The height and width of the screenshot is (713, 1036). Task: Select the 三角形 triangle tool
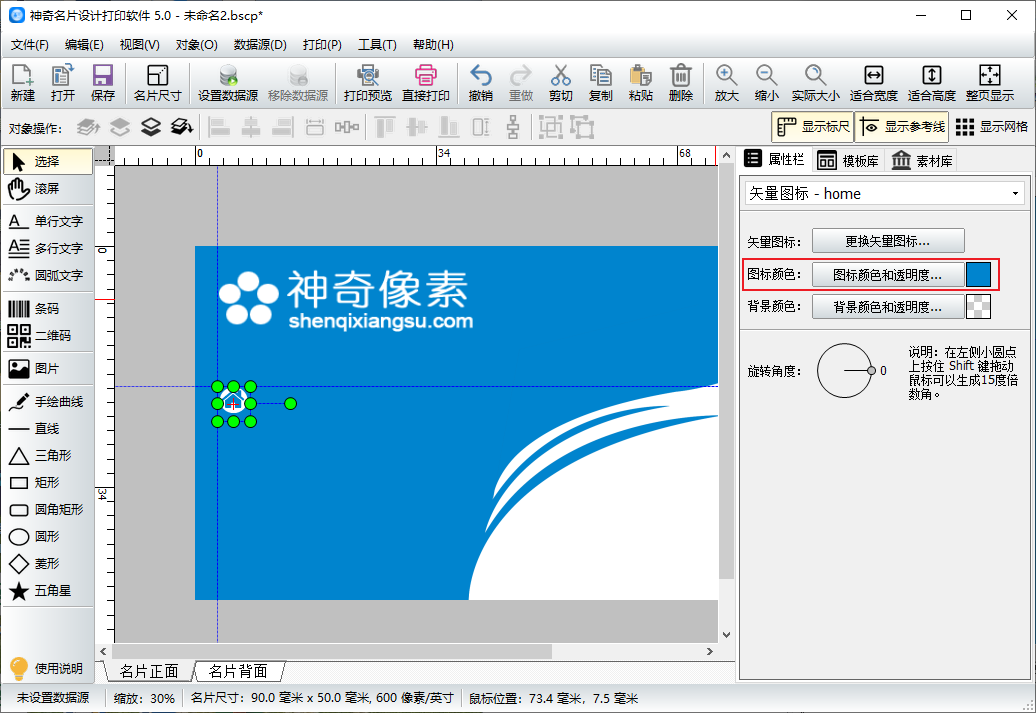pos(48,456)
